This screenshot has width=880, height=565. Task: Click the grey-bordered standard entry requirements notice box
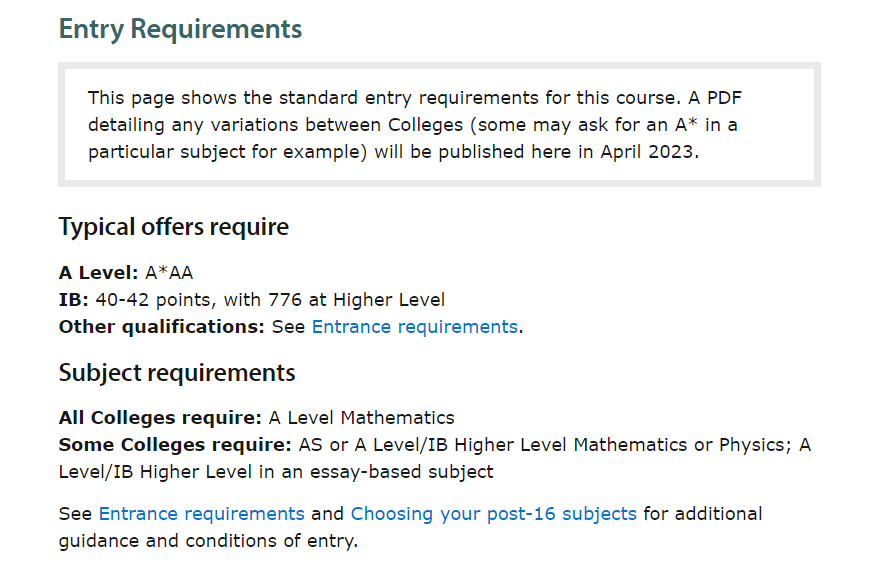click(x=439, y=125)
